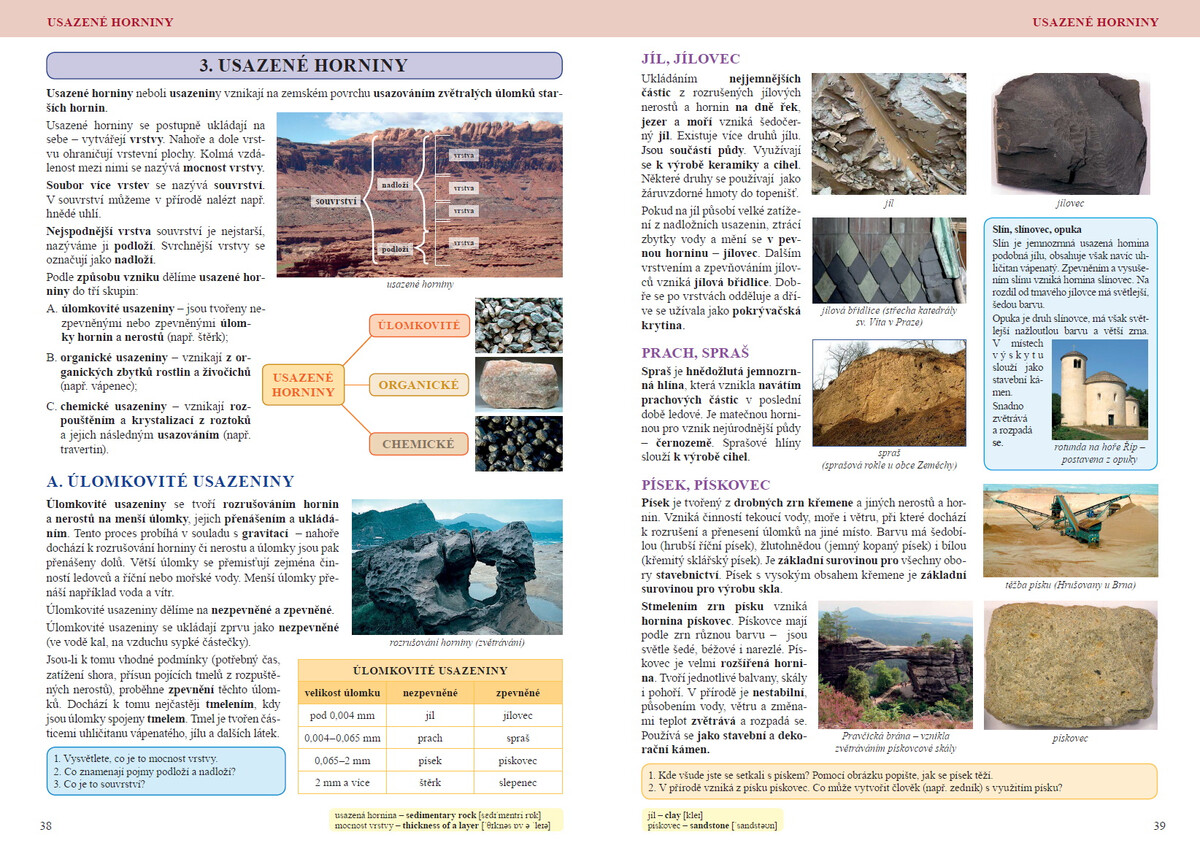The width and height of the screenshot is (1200, 851).
Task: Click the left page header 'USAZENÉ HORNINY'
Action: tap(110, 22)
